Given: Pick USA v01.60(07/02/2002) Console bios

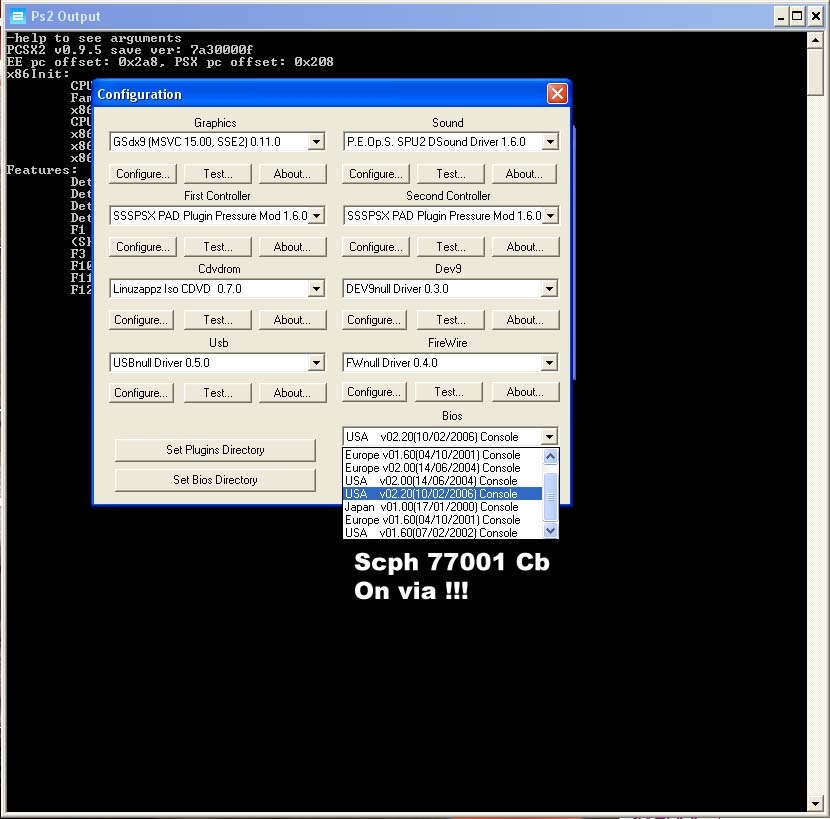Looking at the screenshot, I should click(x=443, y=533).
